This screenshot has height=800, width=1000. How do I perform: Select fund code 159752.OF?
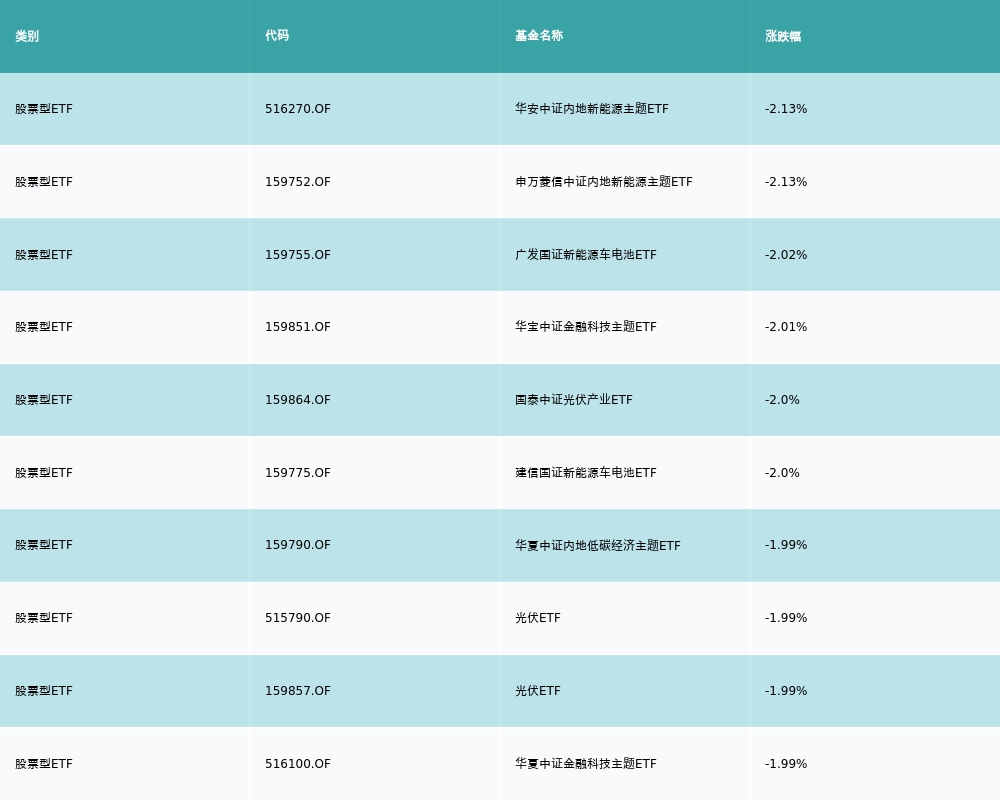coord(298,182)
